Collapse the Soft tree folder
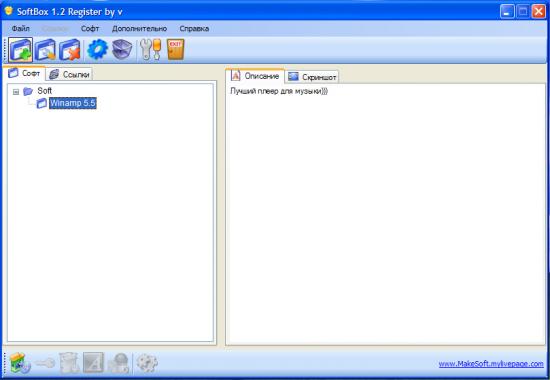Image resolution: width=550 pixels, height=380 pixels. coord(16,92)
